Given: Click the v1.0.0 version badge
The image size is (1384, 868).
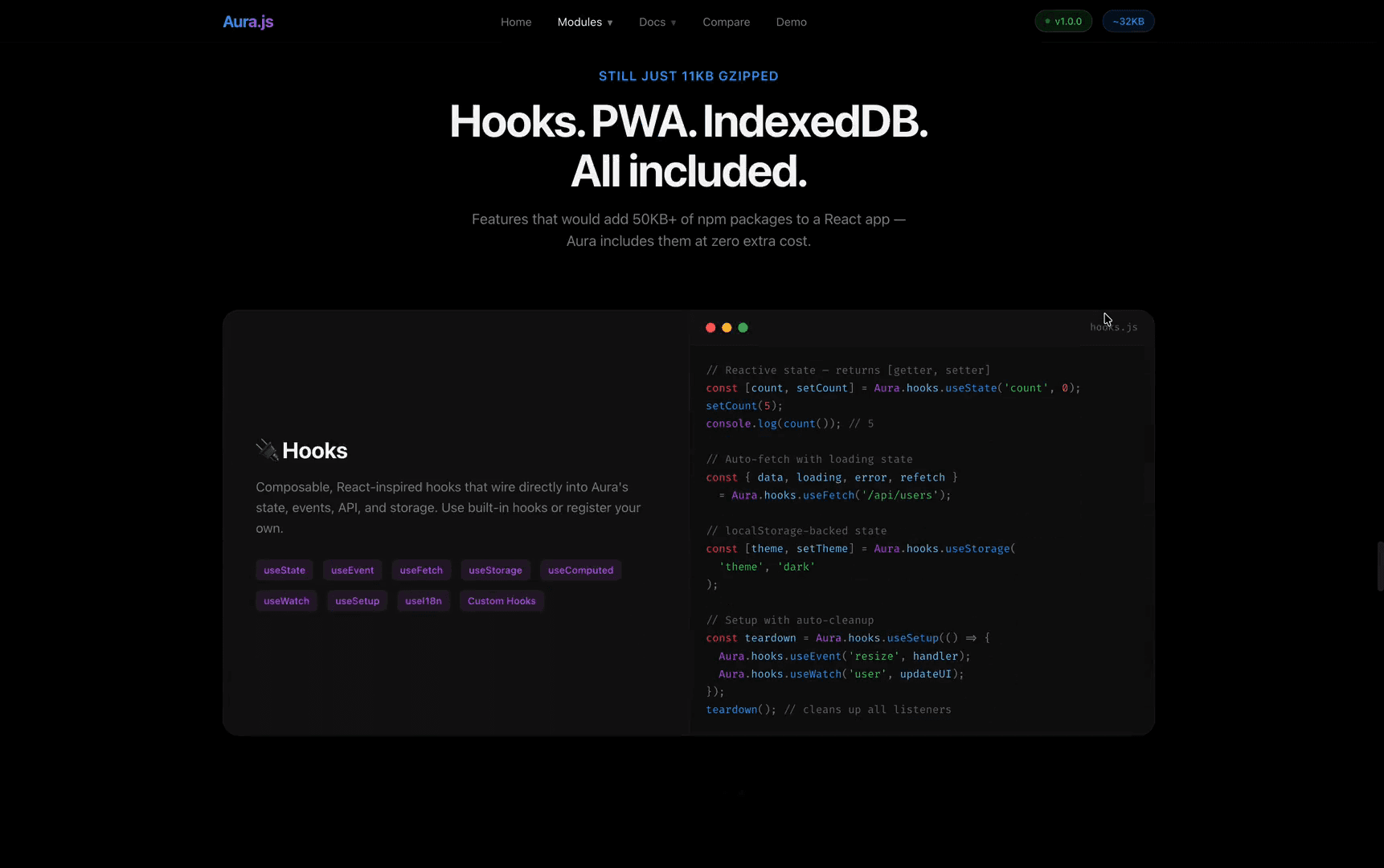Looking at the screenshot, I should 1063,21.
